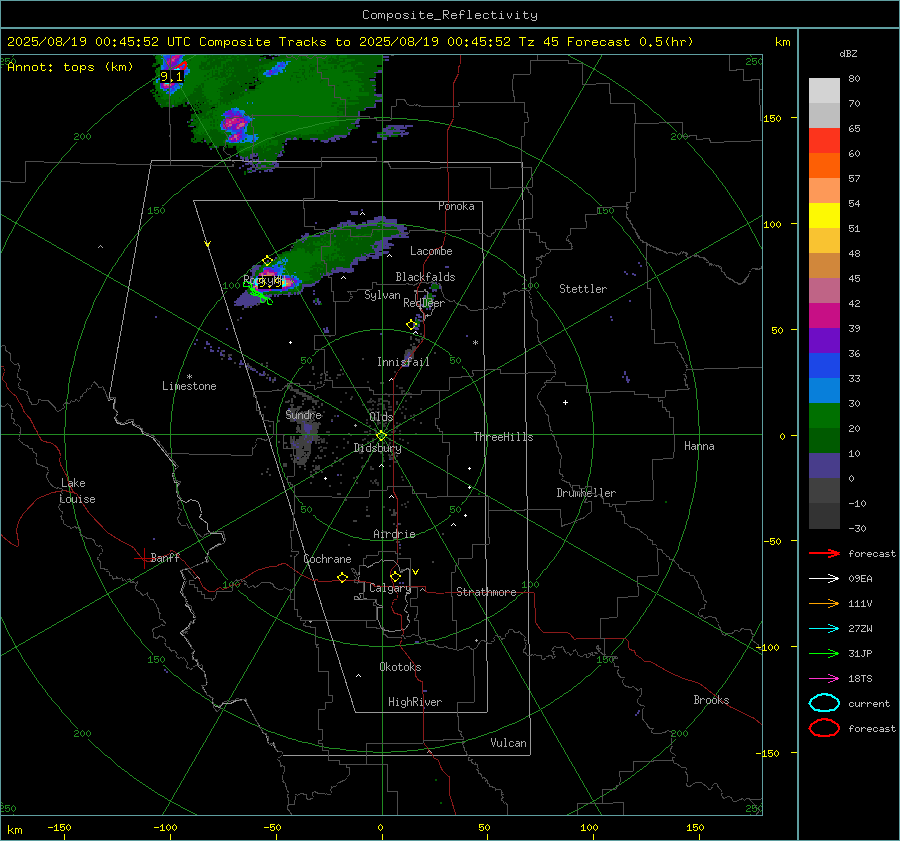Image resolution: width=900 pixels, height=841 pixels.
Task: Click the Blackfalds city label
Action: (425, 277)
